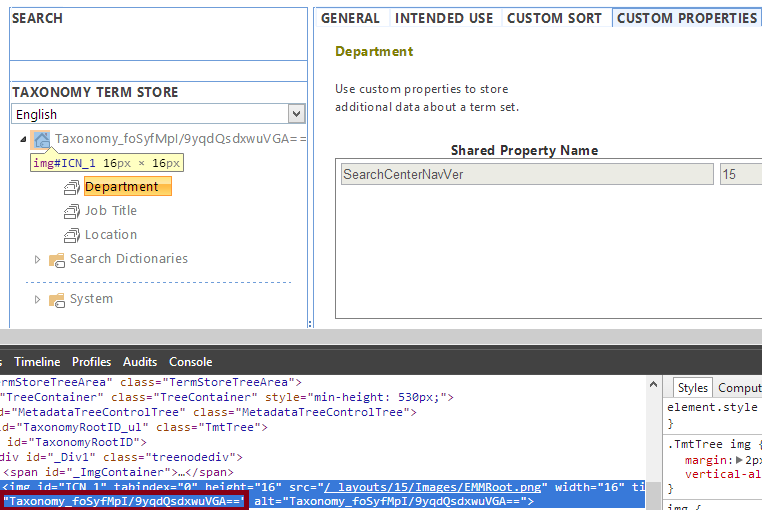This screenshot has height=510, width=762.
Task: Click the Location term set icon
Action: [72, 235]
